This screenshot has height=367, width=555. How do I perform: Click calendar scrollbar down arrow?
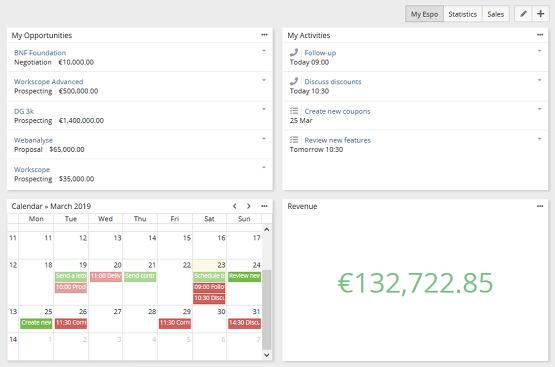267,355
